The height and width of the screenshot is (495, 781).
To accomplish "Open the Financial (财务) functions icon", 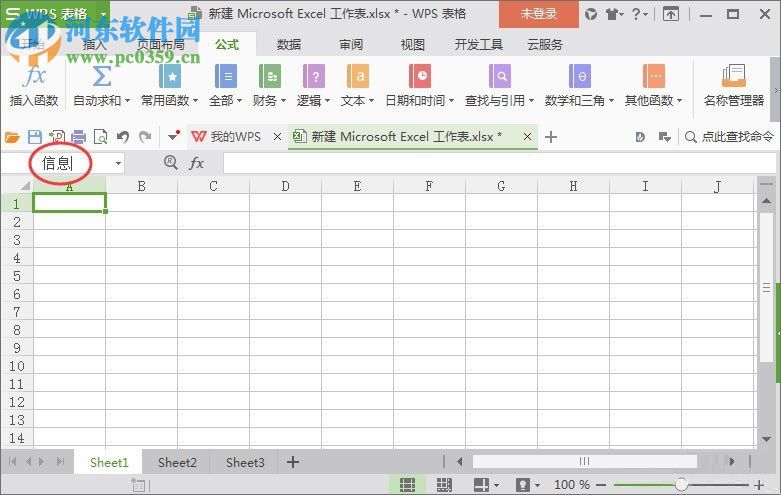I will (x=270, y=76).
